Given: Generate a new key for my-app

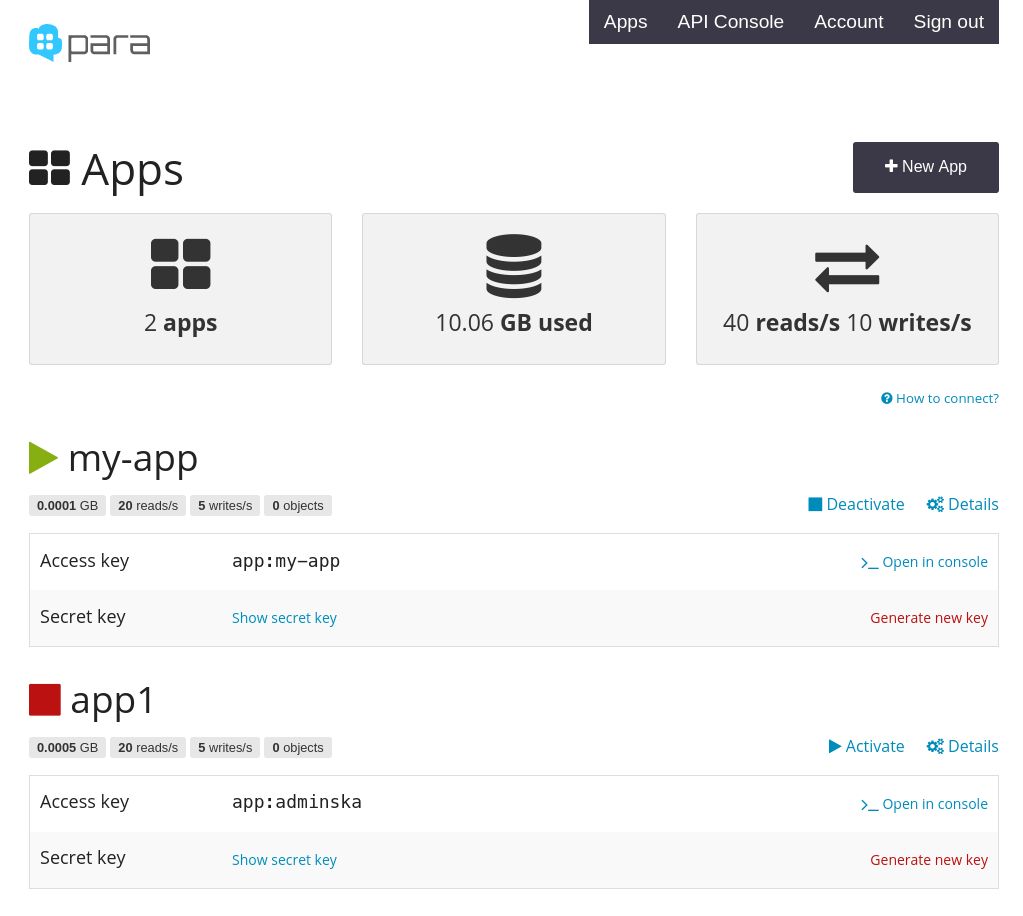Looking at the screenshot, I should click(929, 617).
